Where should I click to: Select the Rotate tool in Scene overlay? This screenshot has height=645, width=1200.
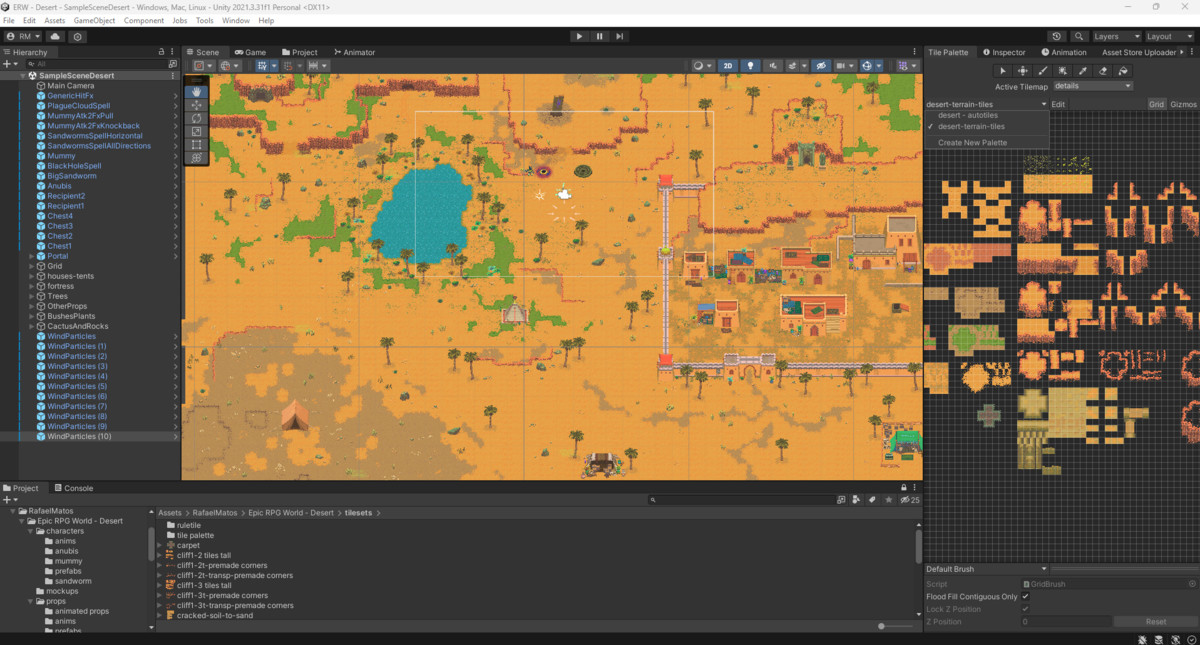pyautogui.click(x=197, y=118)
